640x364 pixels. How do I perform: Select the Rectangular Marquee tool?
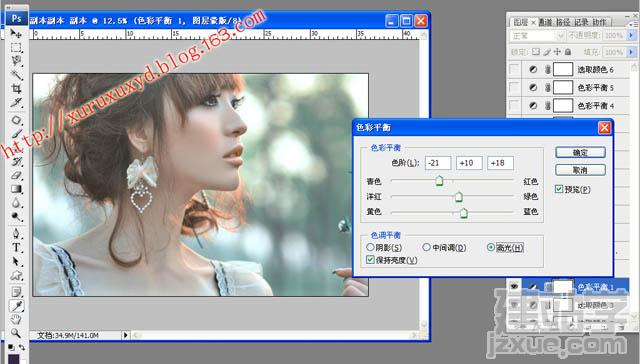(x=16, y=47)
